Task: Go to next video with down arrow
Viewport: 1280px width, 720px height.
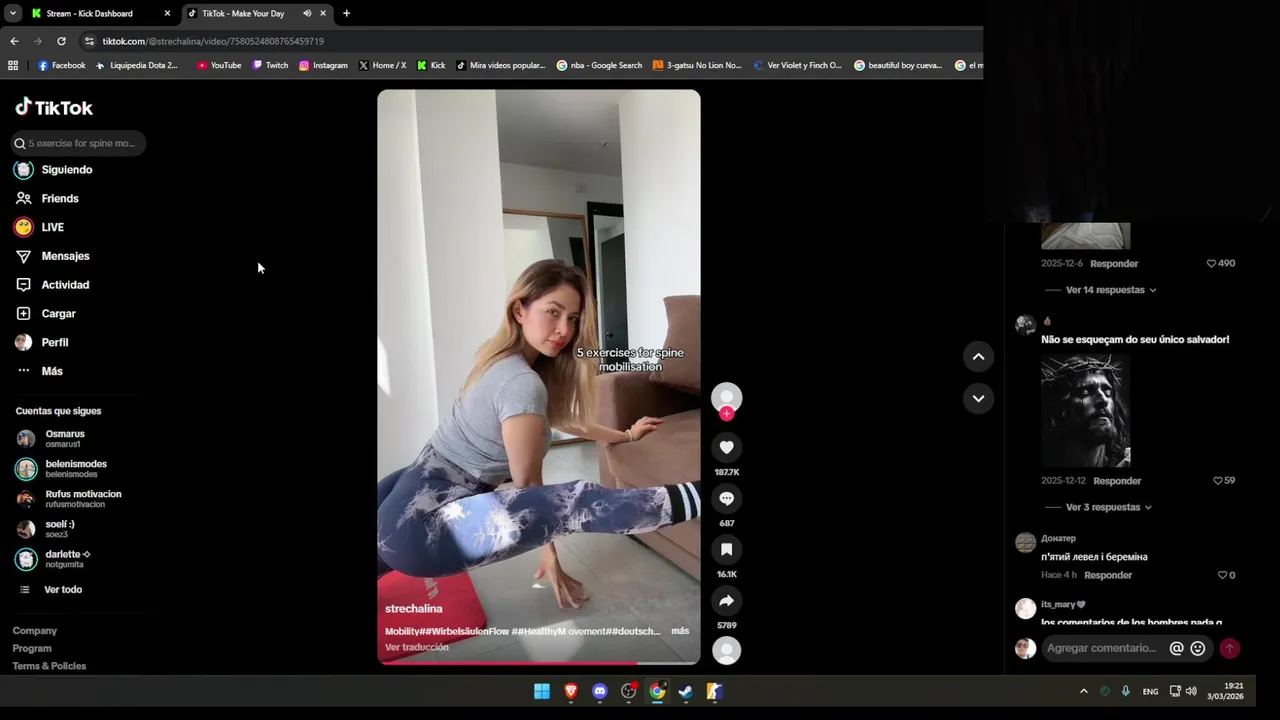Action: (978, 398)
